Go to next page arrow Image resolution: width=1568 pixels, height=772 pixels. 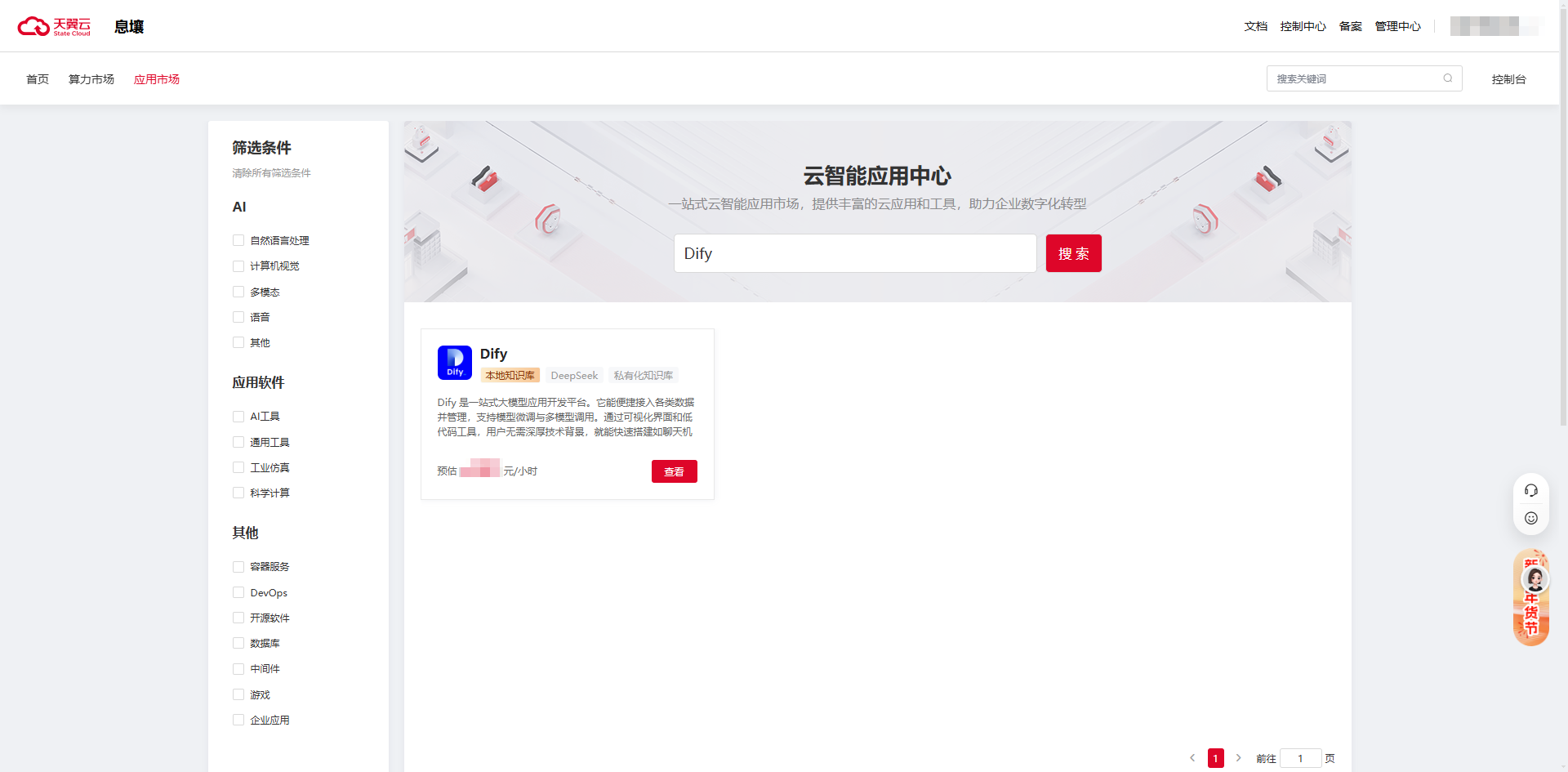point(1238,758)
